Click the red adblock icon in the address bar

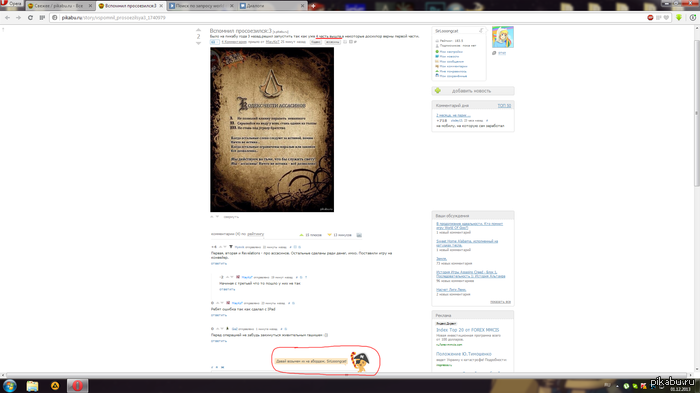pos(650,17)
